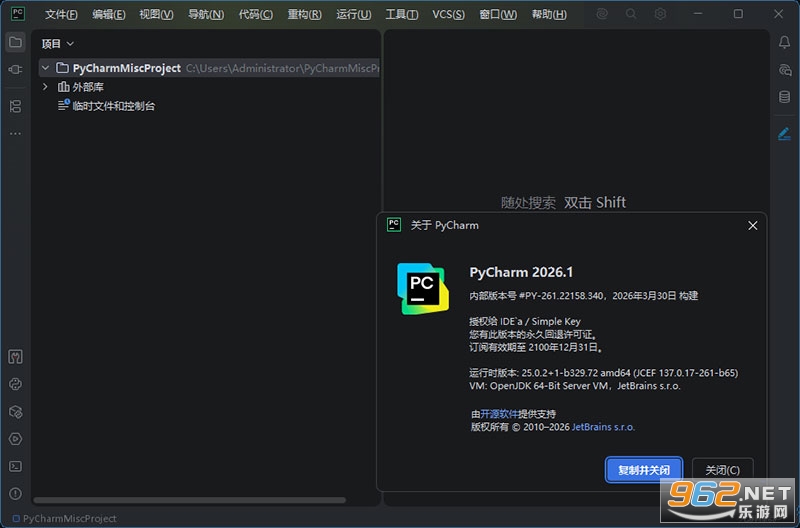Open the 编辑(E) menu
Viewport: 800px width, 528px height.
coord(109,14)
